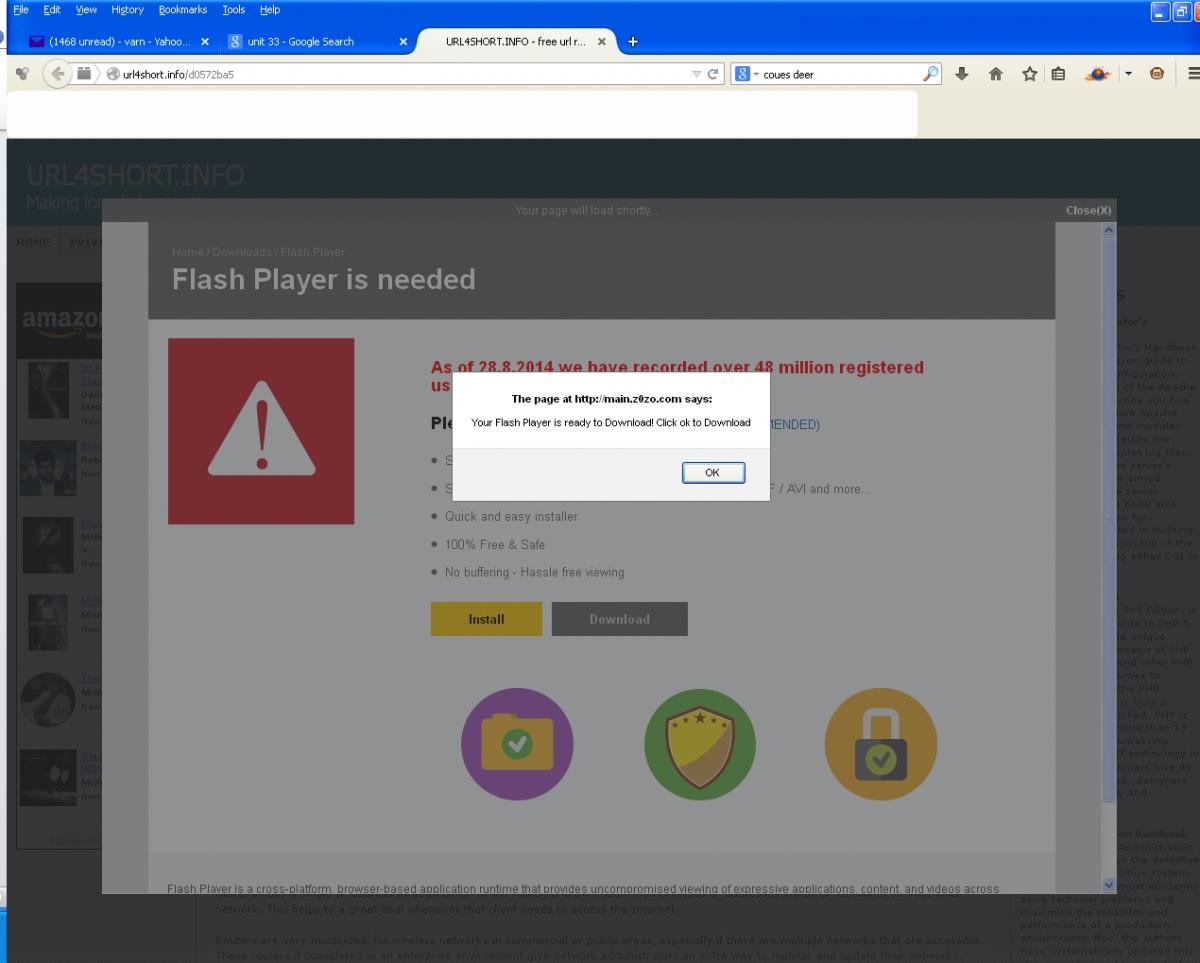
Task: Switch to the Yahoo mail tab
Action: tap(118, 42)
